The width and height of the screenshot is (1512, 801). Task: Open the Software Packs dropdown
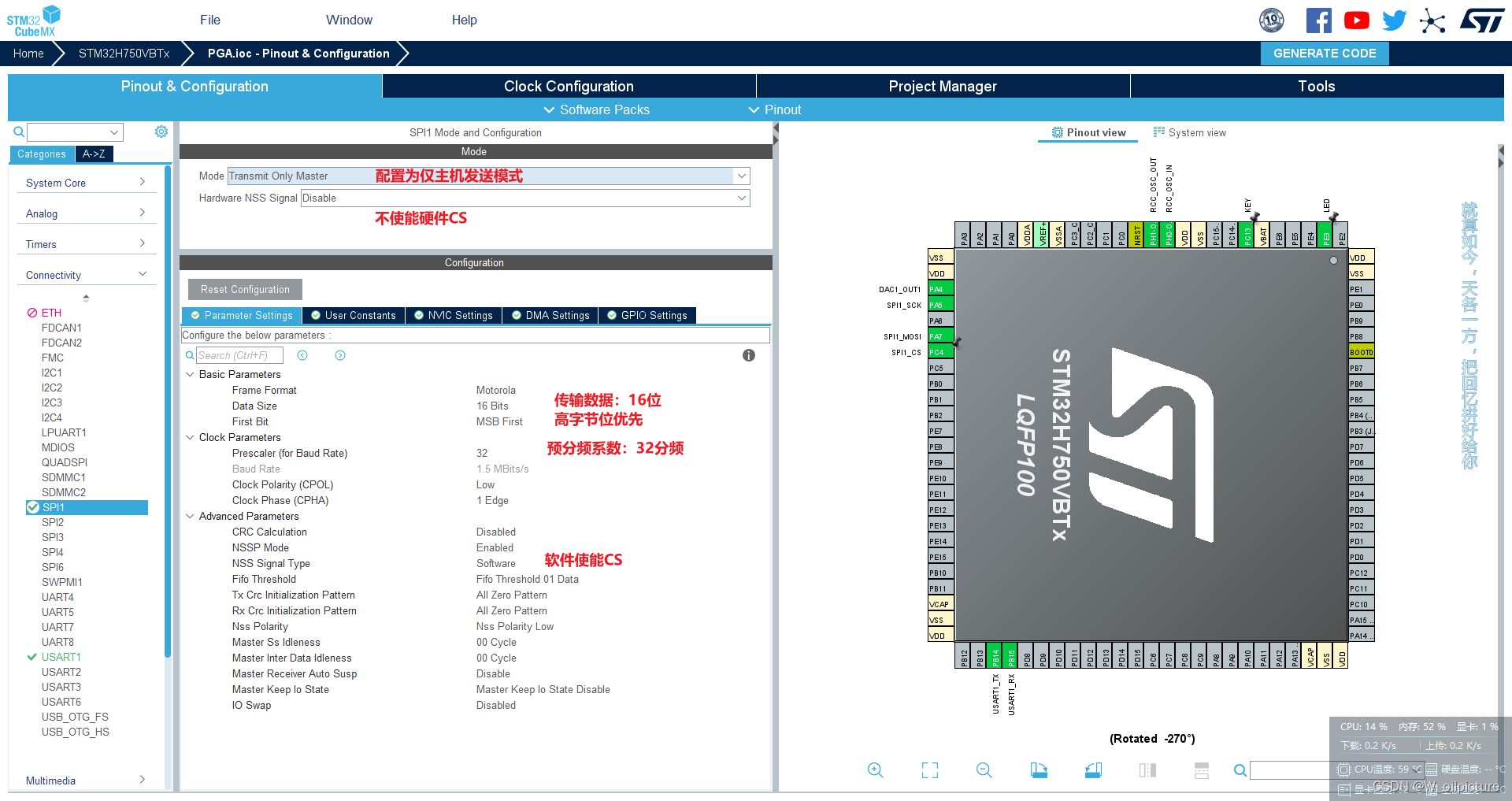click(x=597, y=109)
